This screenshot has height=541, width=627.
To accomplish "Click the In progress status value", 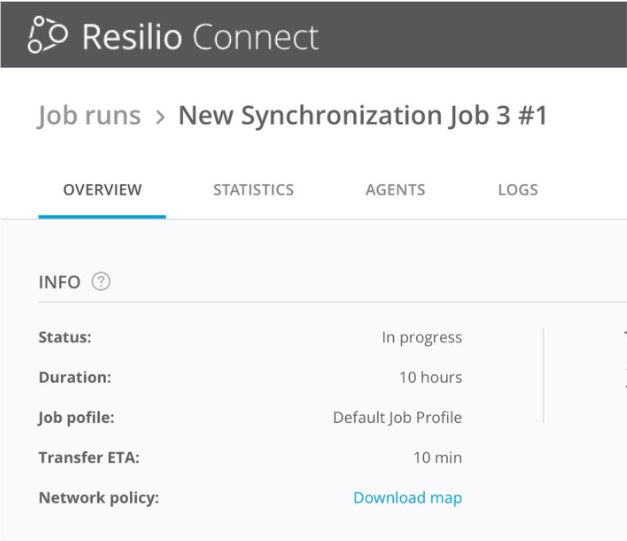I will coord(421,338).
